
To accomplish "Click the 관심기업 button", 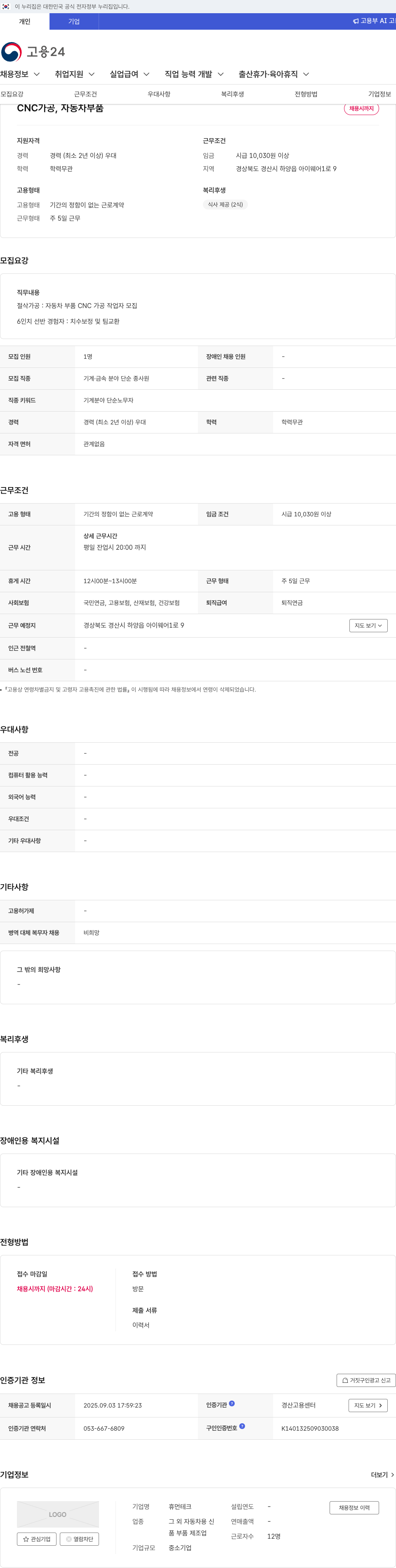I will click(x=37, y=1540).
